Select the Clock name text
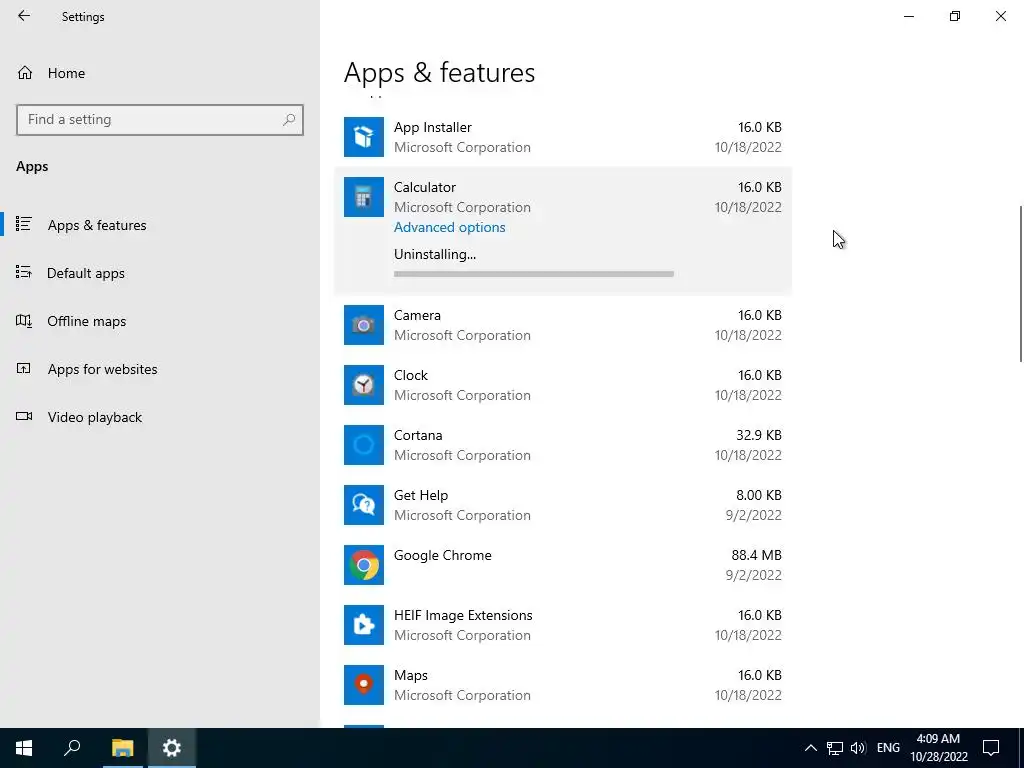Image resolution: width=1024 pixels, height=768 pixels. tap(411, 376)
